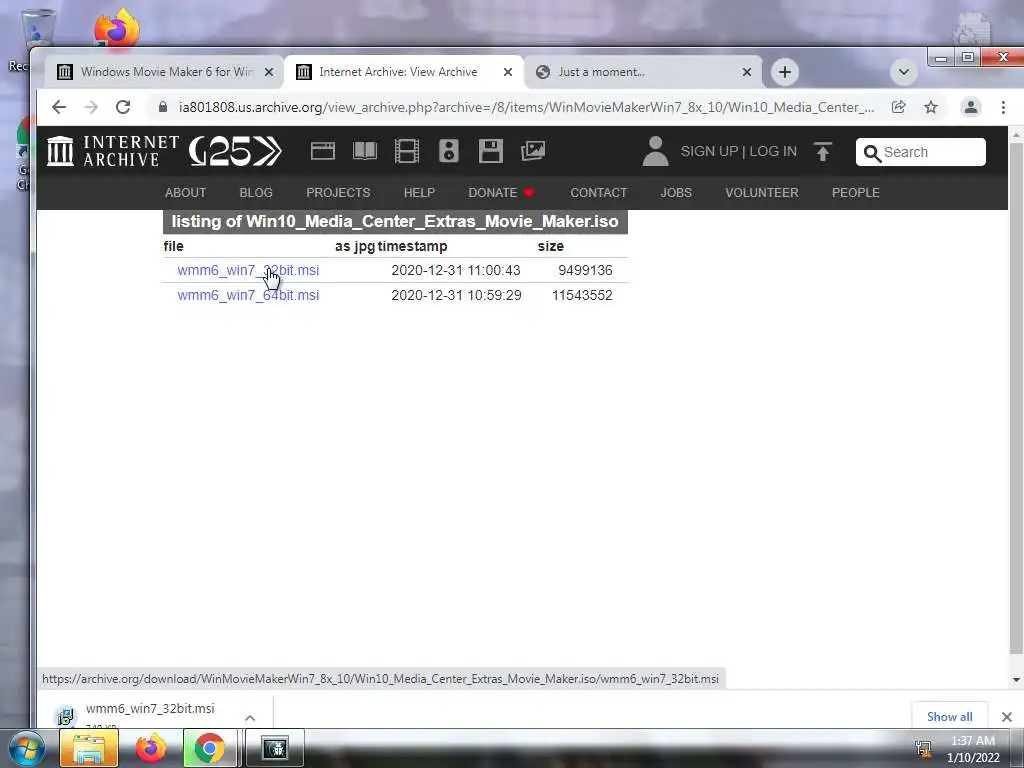Switch to Windows Movie Maker 6 tab
1024x768 pixels.
coord(166,72)
